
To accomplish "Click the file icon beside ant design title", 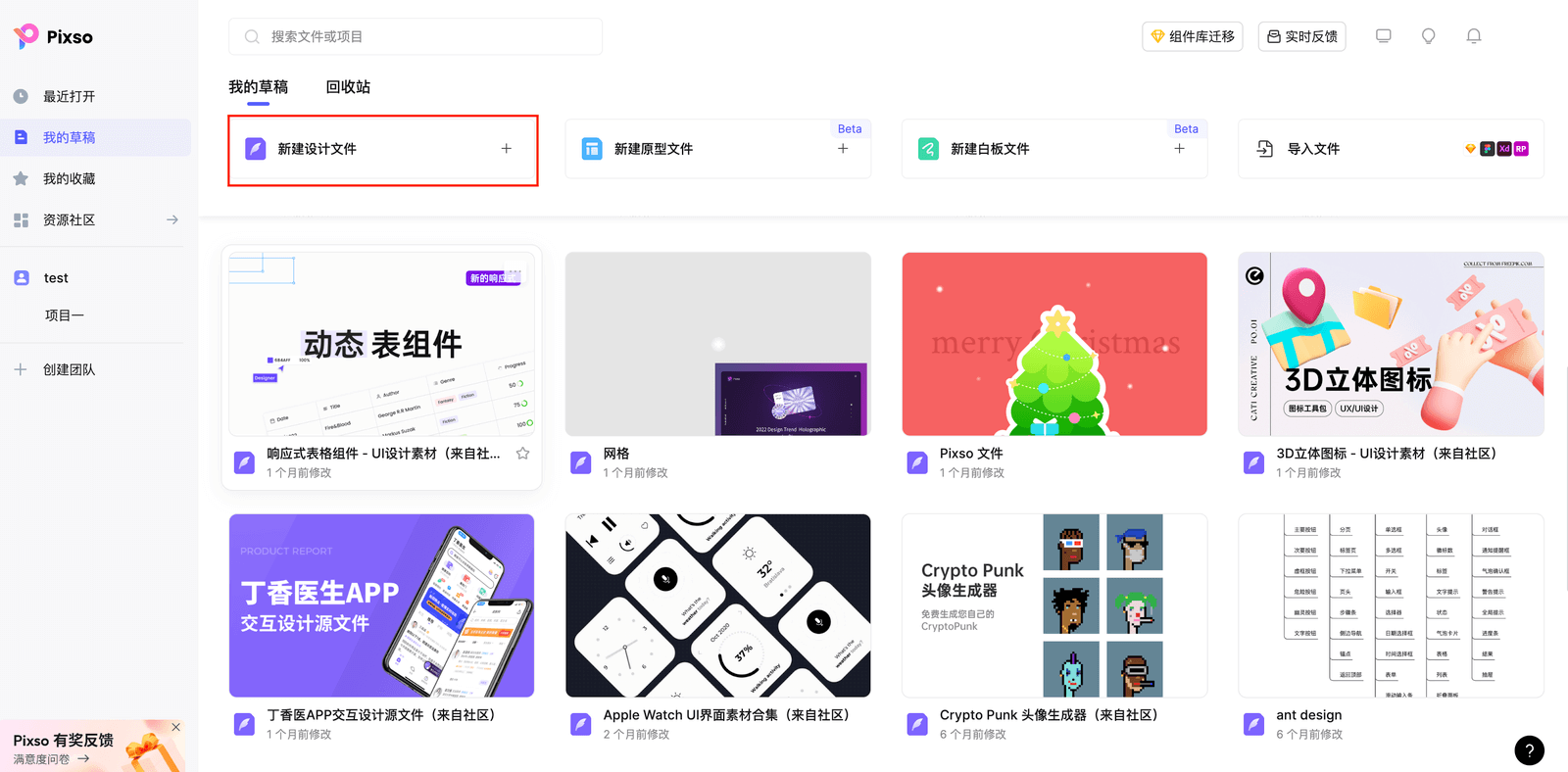I will 1254,724.
